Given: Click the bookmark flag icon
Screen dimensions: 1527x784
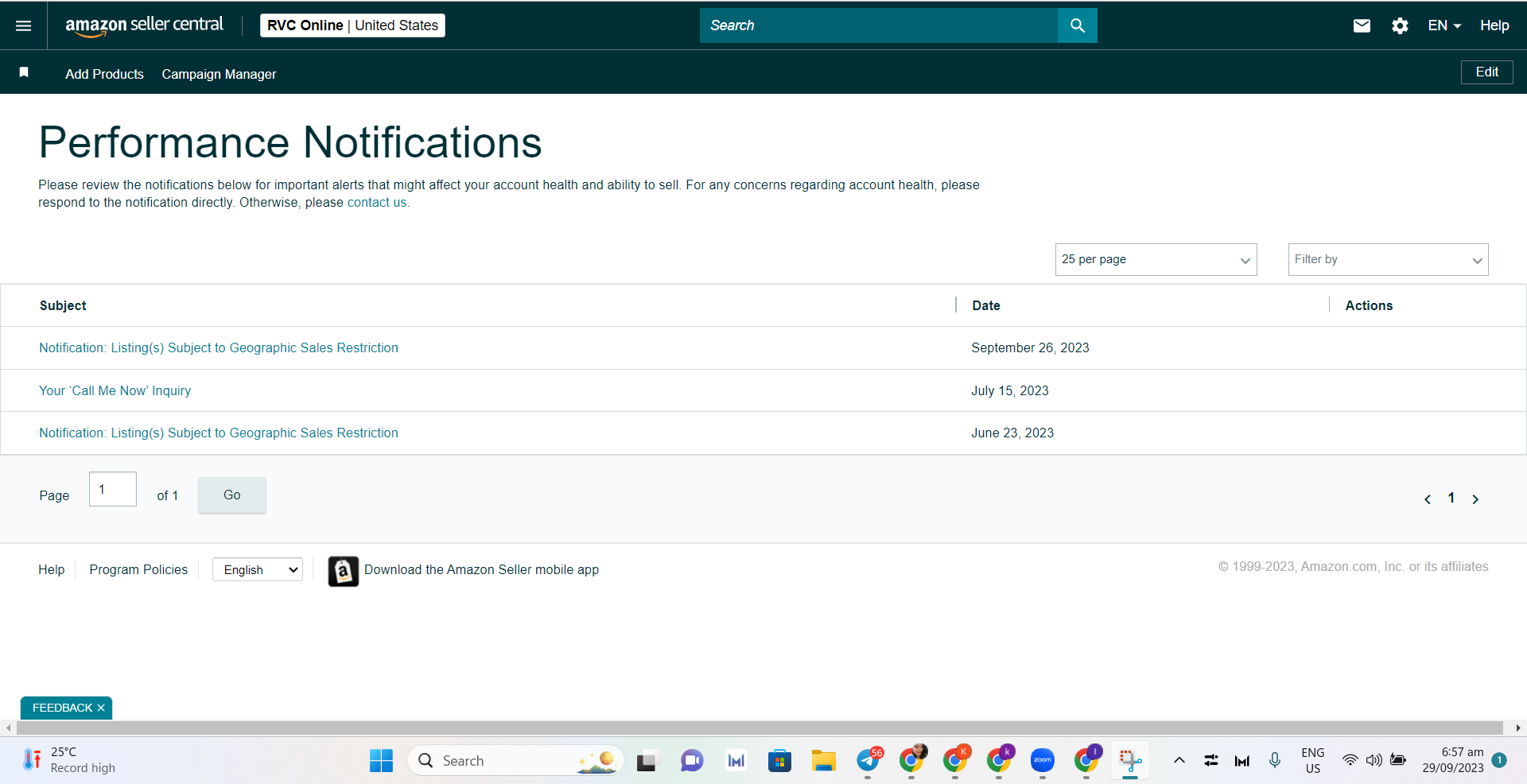Looking at the screenshot, I should click(24, 72).
